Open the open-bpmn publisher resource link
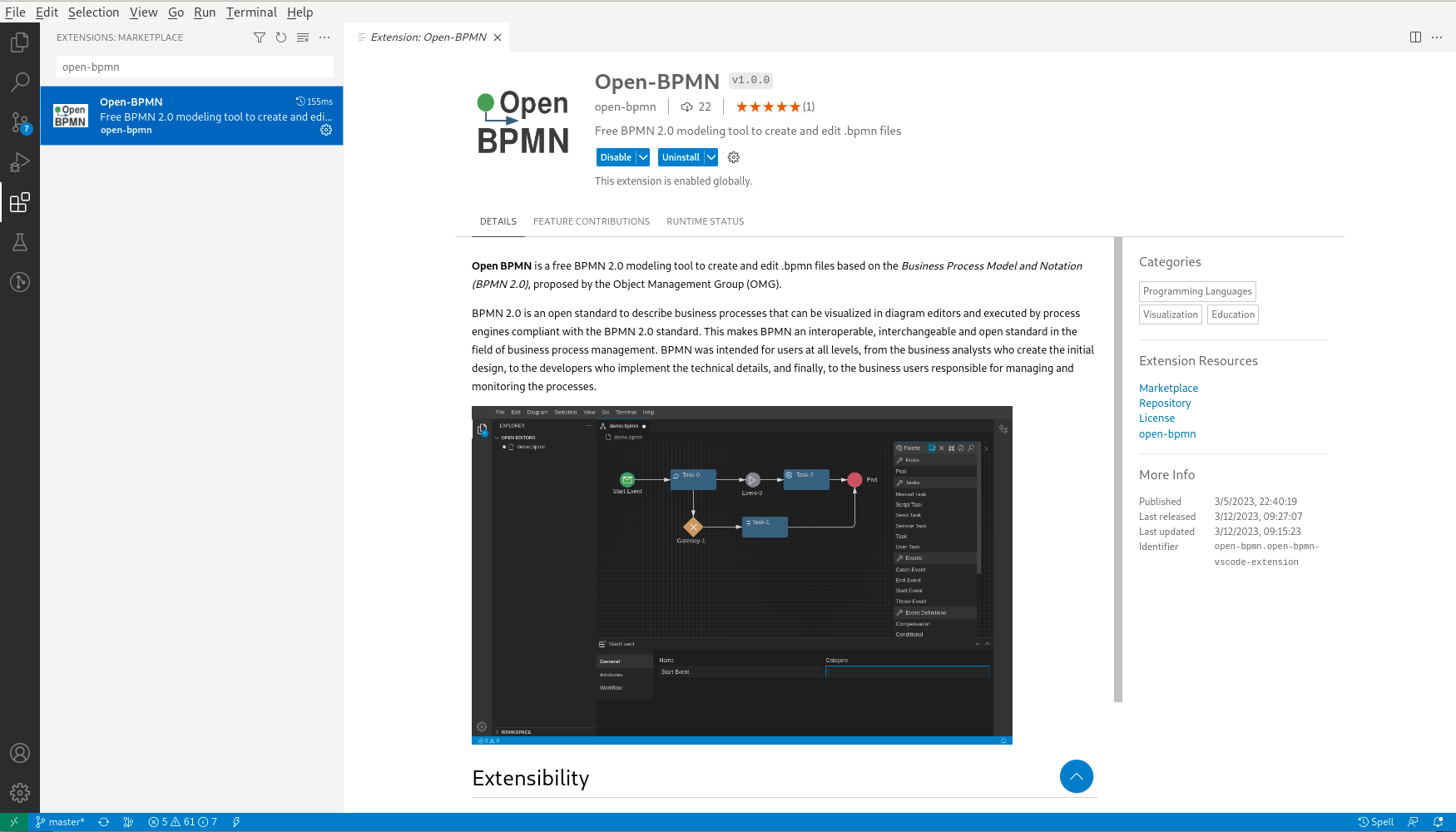The width and height of the screenshot is (1456, 832). pos(1167,434)
